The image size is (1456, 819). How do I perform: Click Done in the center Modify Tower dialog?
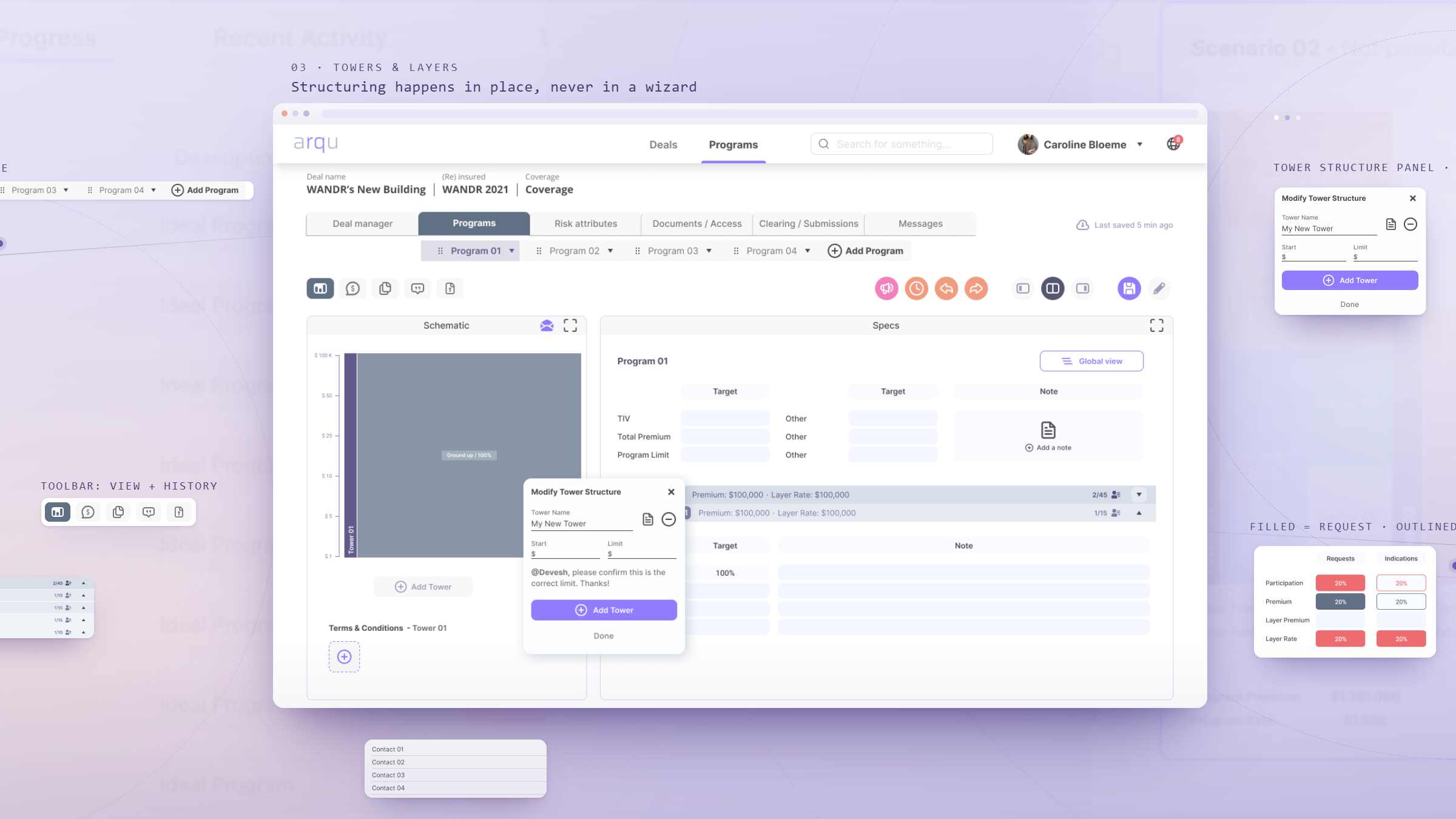(x=604, y=636)
